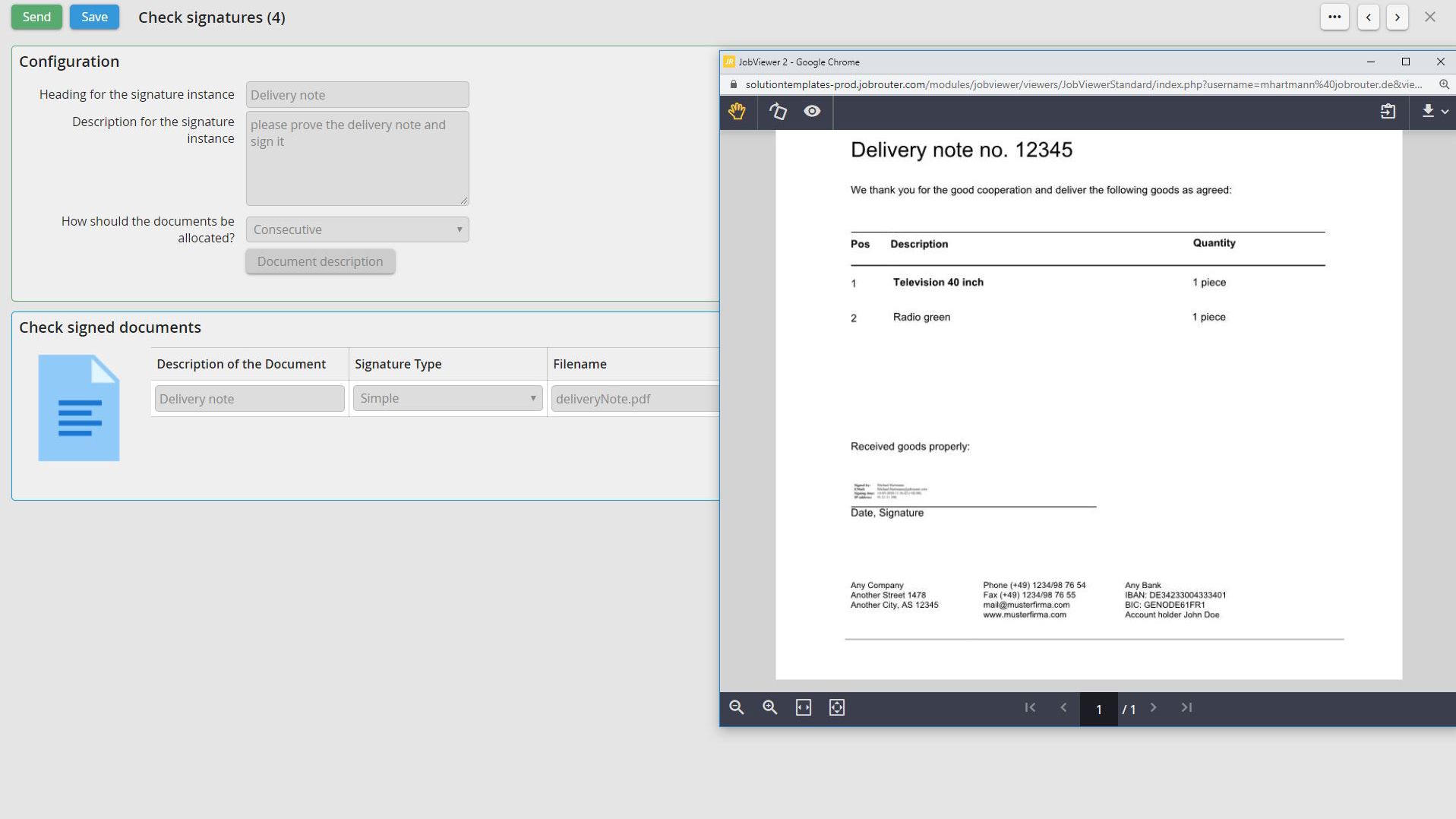Open the three-dots more options menu
The image size is (1456, 819).
1334,17
